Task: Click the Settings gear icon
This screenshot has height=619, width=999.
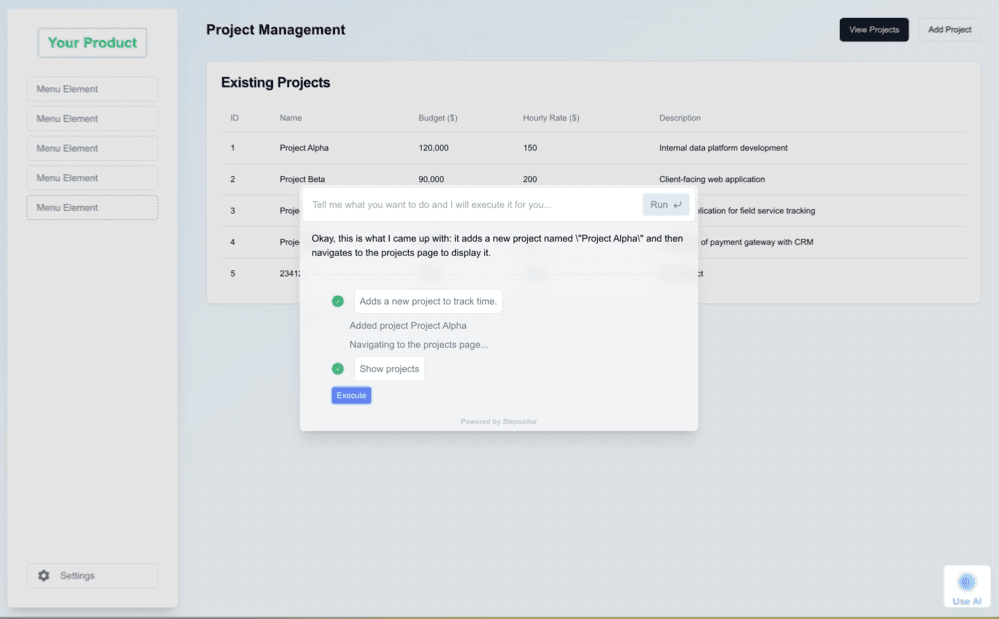Action: pos(43,576)
